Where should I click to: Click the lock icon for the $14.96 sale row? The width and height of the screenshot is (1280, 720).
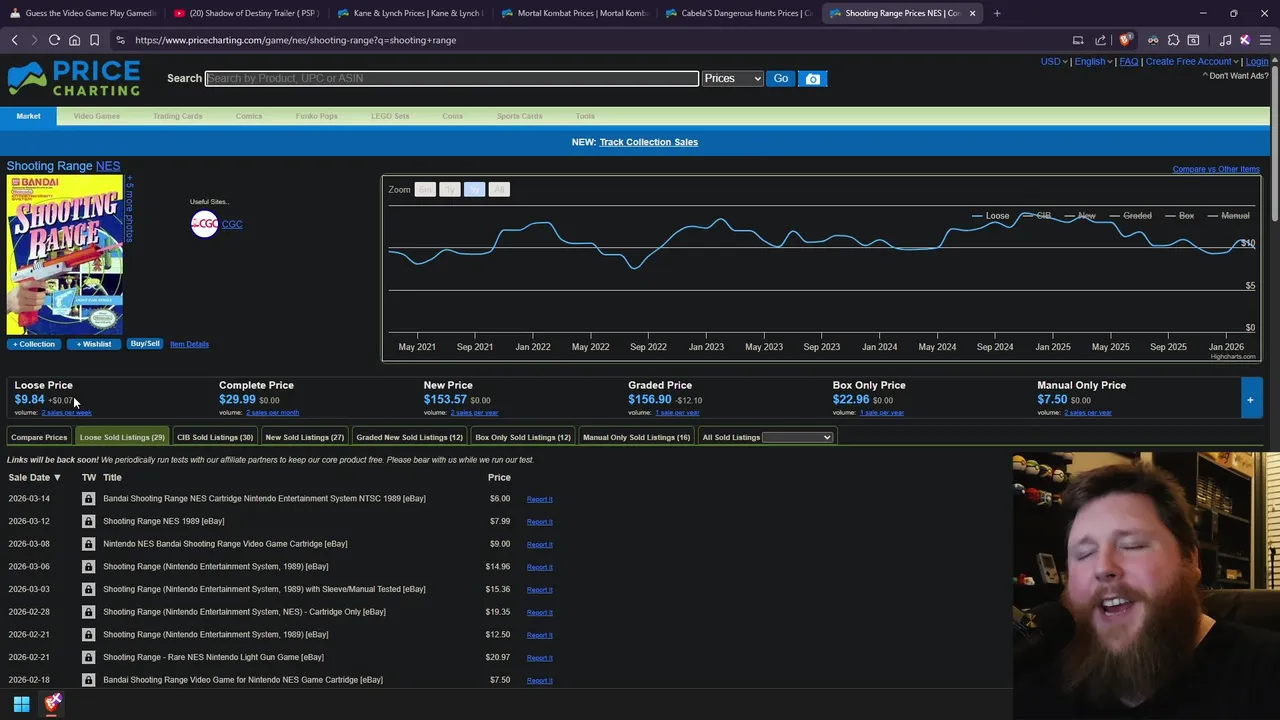(88, 567)
